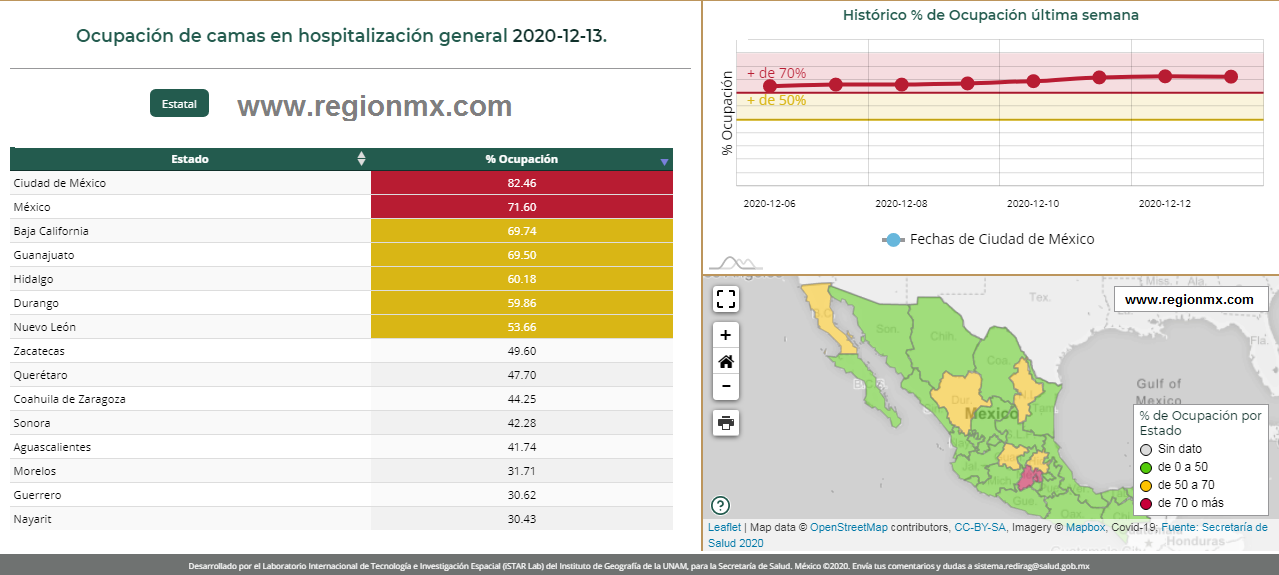Select the Nayarit row
Screen dimensions: 1279x575
[x=341, y=519]
